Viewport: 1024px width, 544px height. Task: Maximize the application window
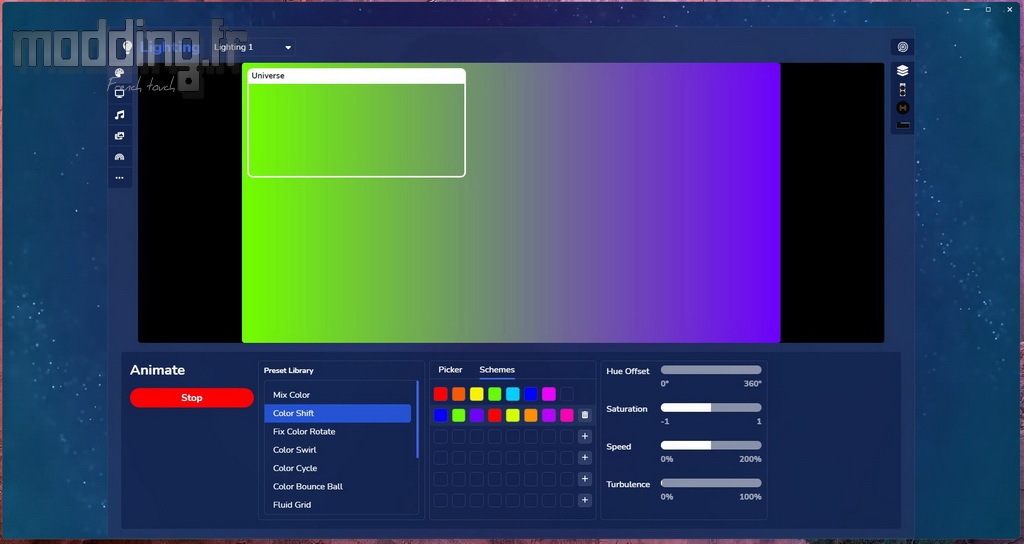(x=988, y=9)
